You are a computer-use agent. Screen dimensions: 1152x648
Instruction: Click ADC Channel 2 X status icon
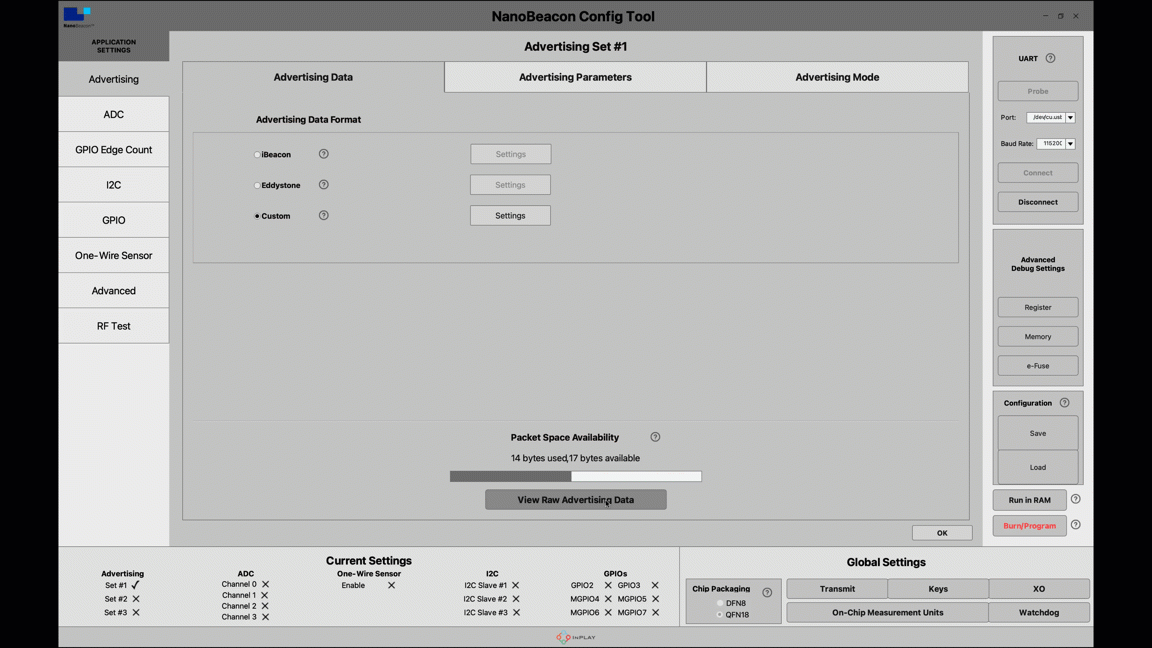264,606
